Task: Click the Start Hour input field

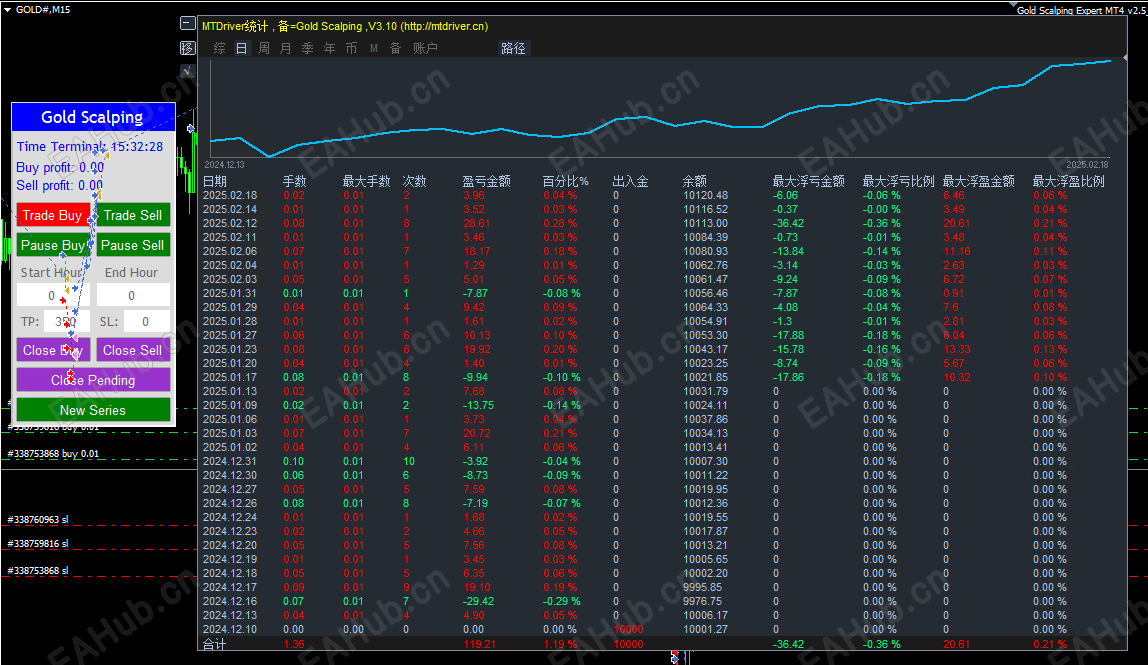Action: [x=53, y=295]
